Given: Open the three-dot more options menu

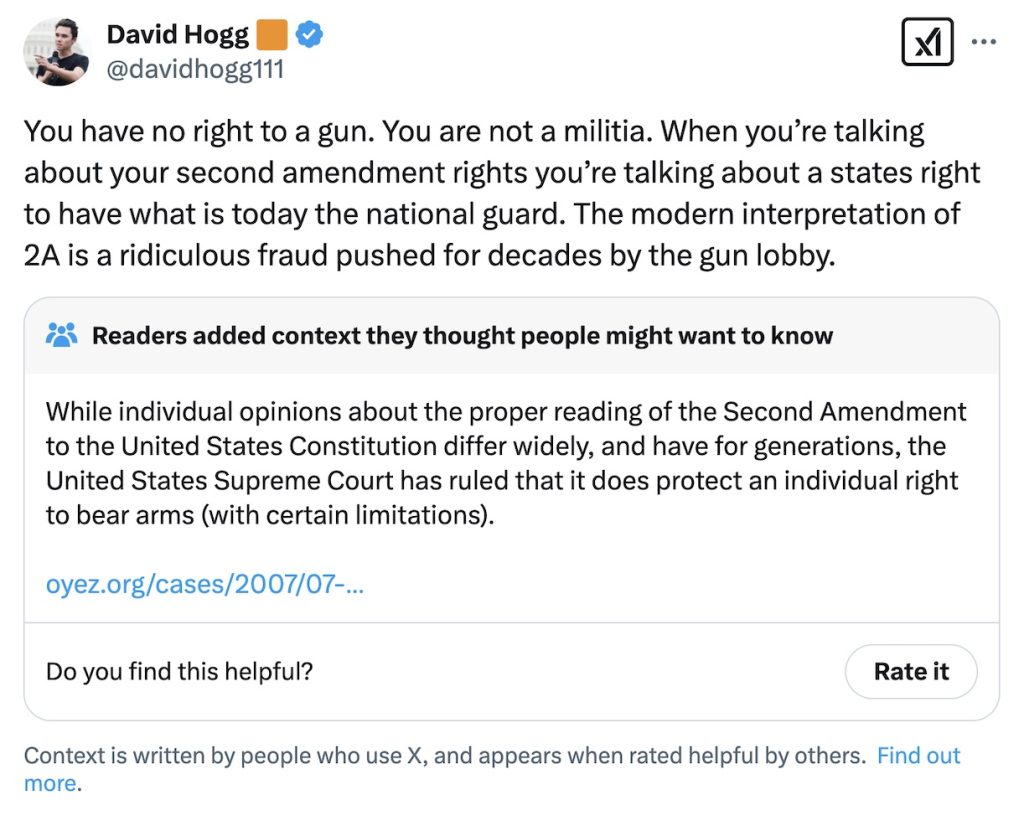Looking at the screenshot, I should tap(984, 43).
